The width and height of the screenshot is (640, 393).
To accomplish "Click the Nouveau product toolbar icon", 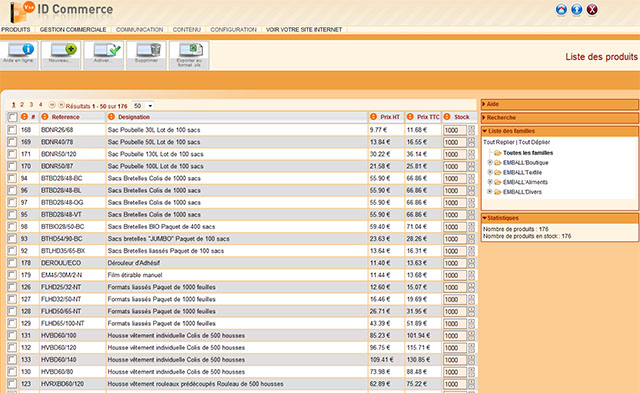I will click(x=61, y=55).
